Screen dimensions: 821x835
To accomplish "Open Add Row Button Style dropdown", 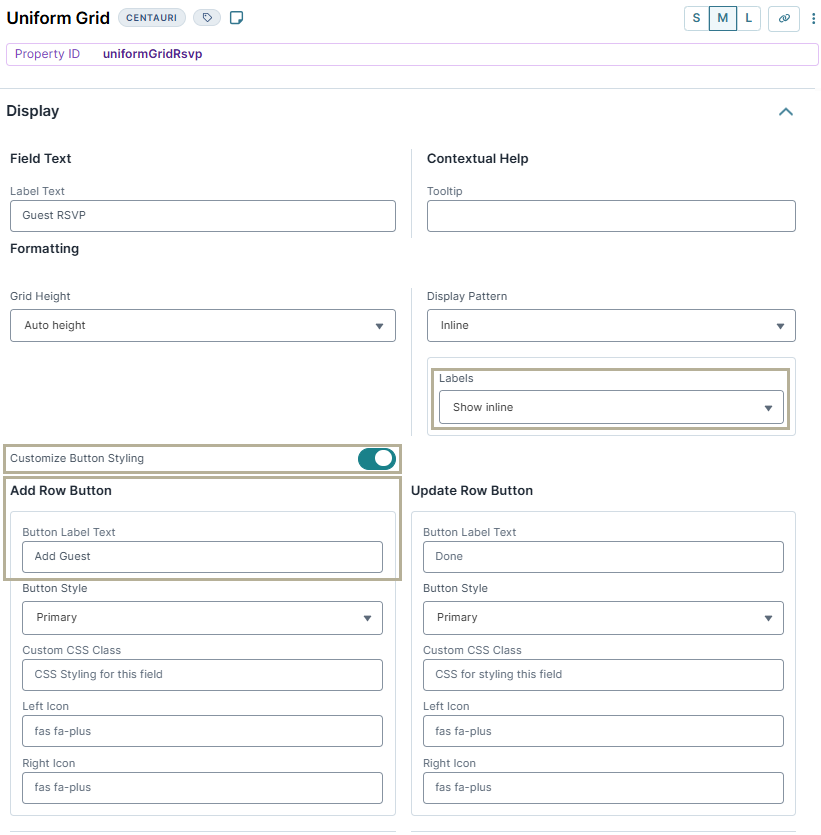I will [x=202, y=618].
